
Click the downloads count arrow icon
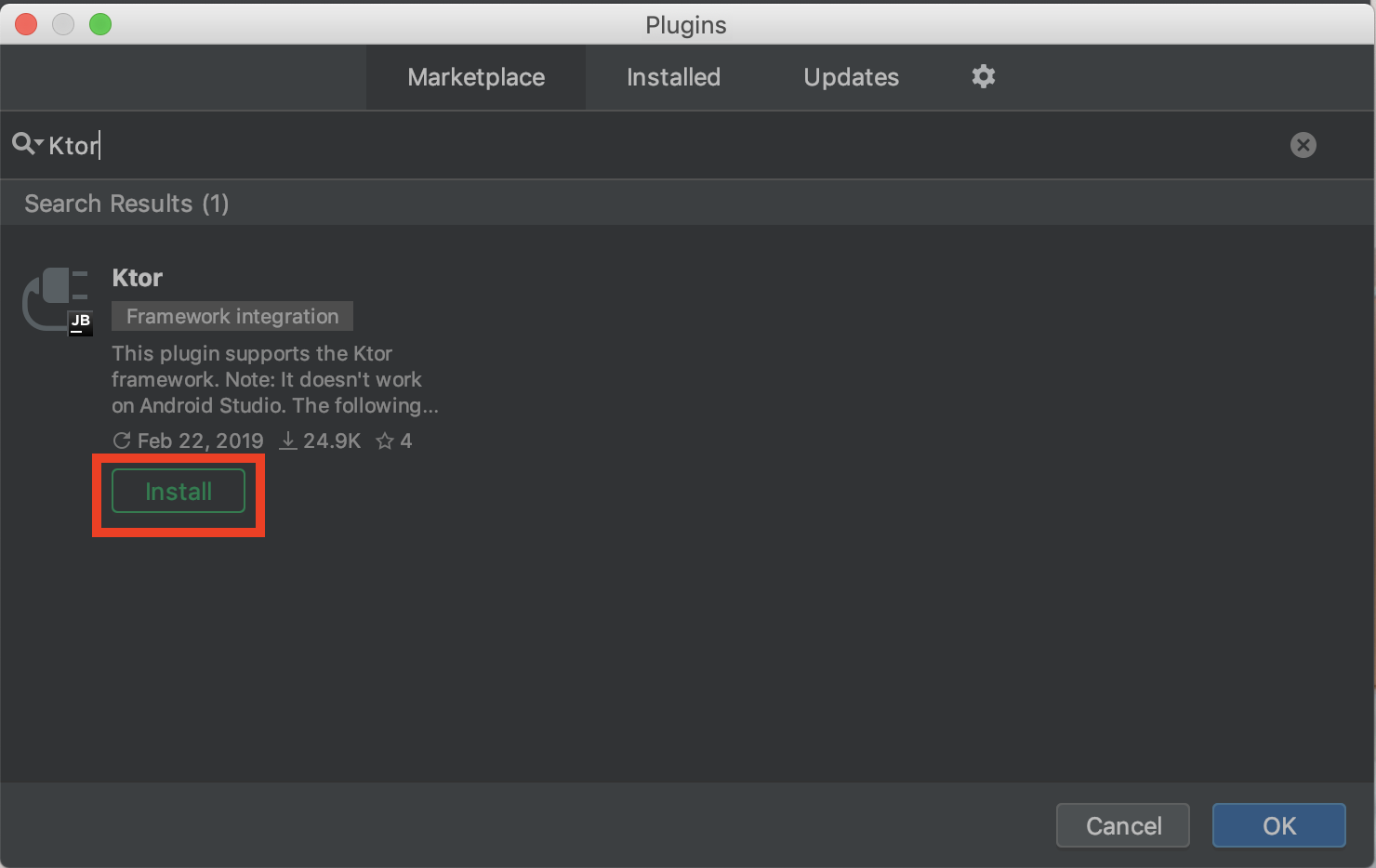(x=289, y=441)
